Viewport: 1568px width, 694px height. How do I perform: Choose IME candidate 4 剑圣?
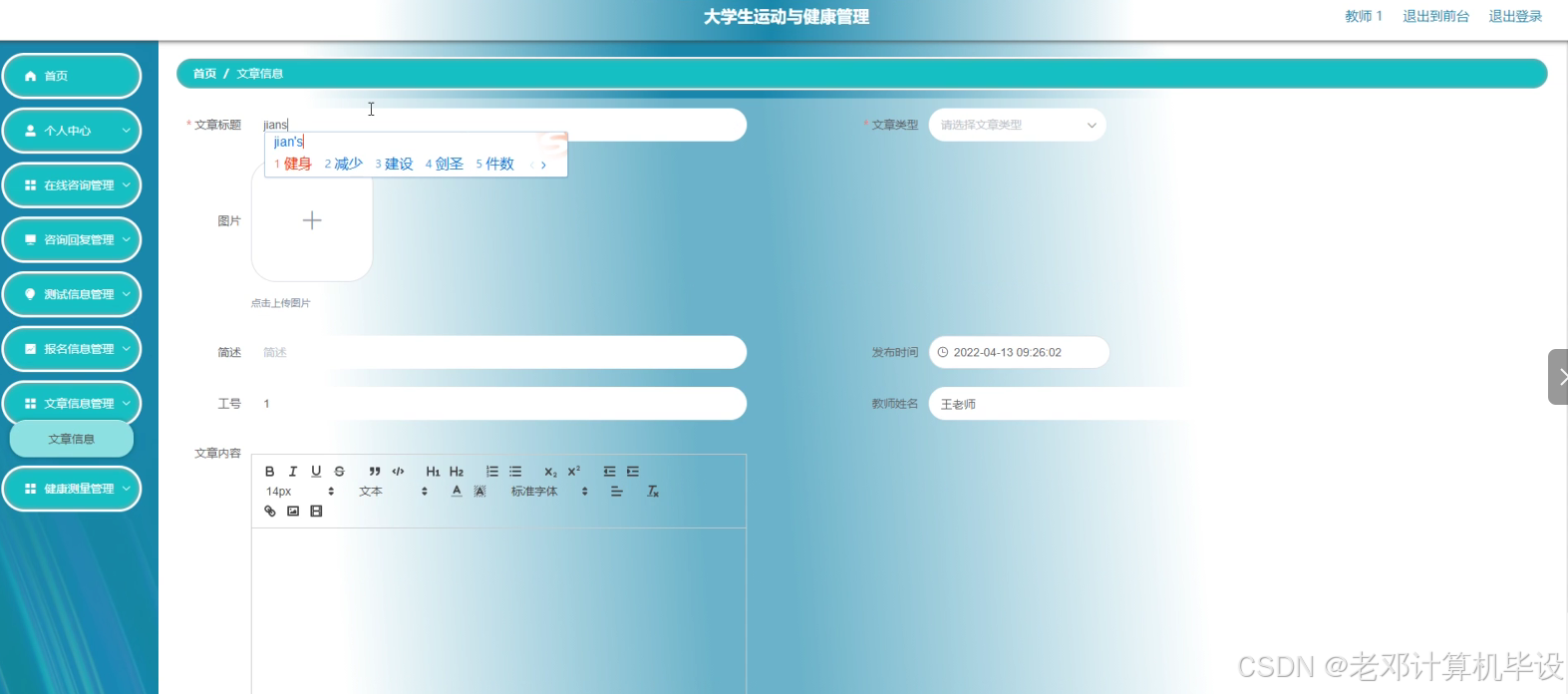pos(445,164)
